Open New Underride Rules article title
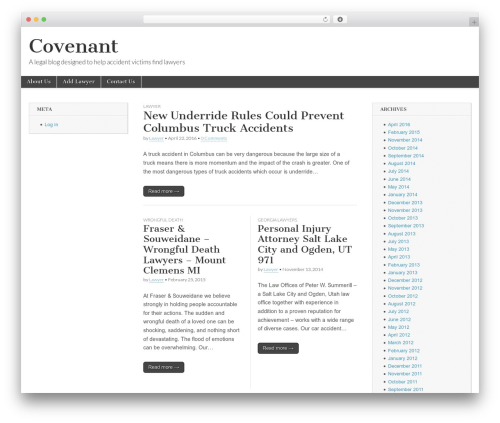The height and width of the screenshot is (423, 500). [243, 122]
